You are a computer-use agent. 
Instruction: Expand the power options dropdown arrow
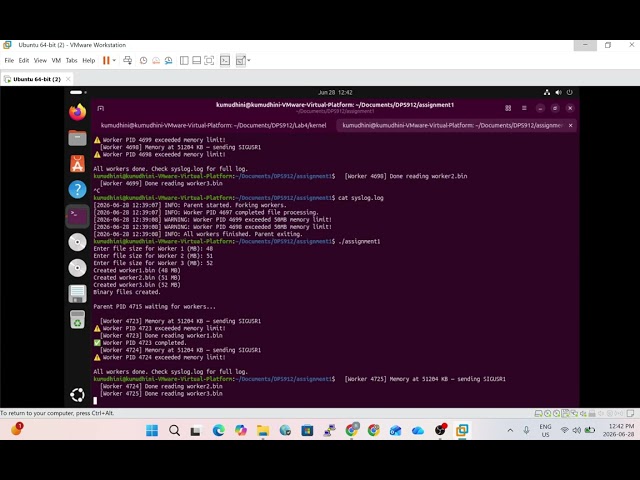114,60
